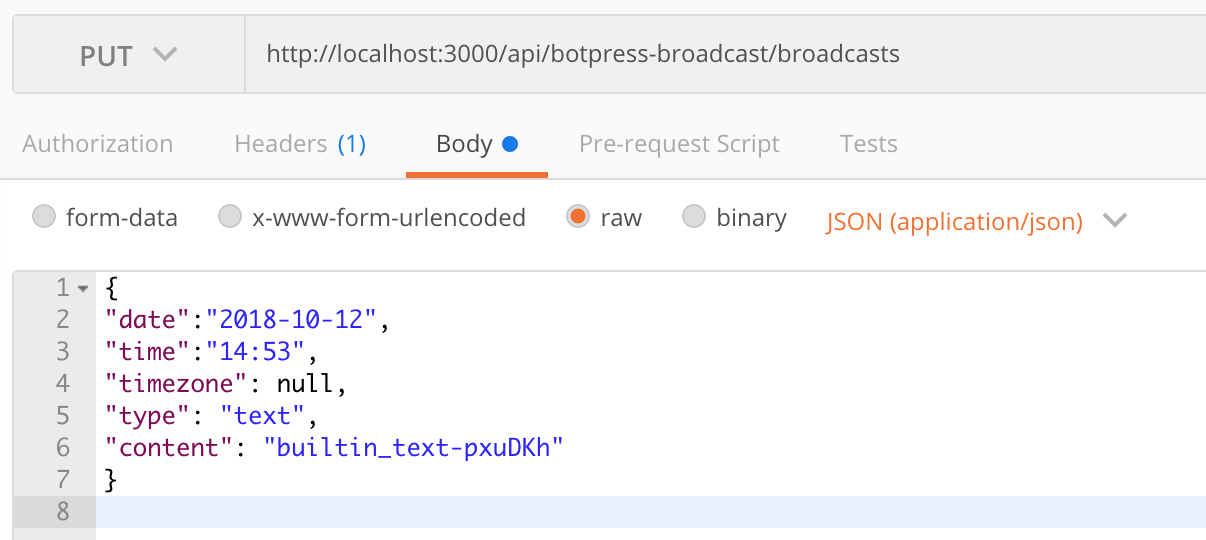1206x540 pixels.
Task: Click the "time" key on line 3
Action: tap(147, 352)
